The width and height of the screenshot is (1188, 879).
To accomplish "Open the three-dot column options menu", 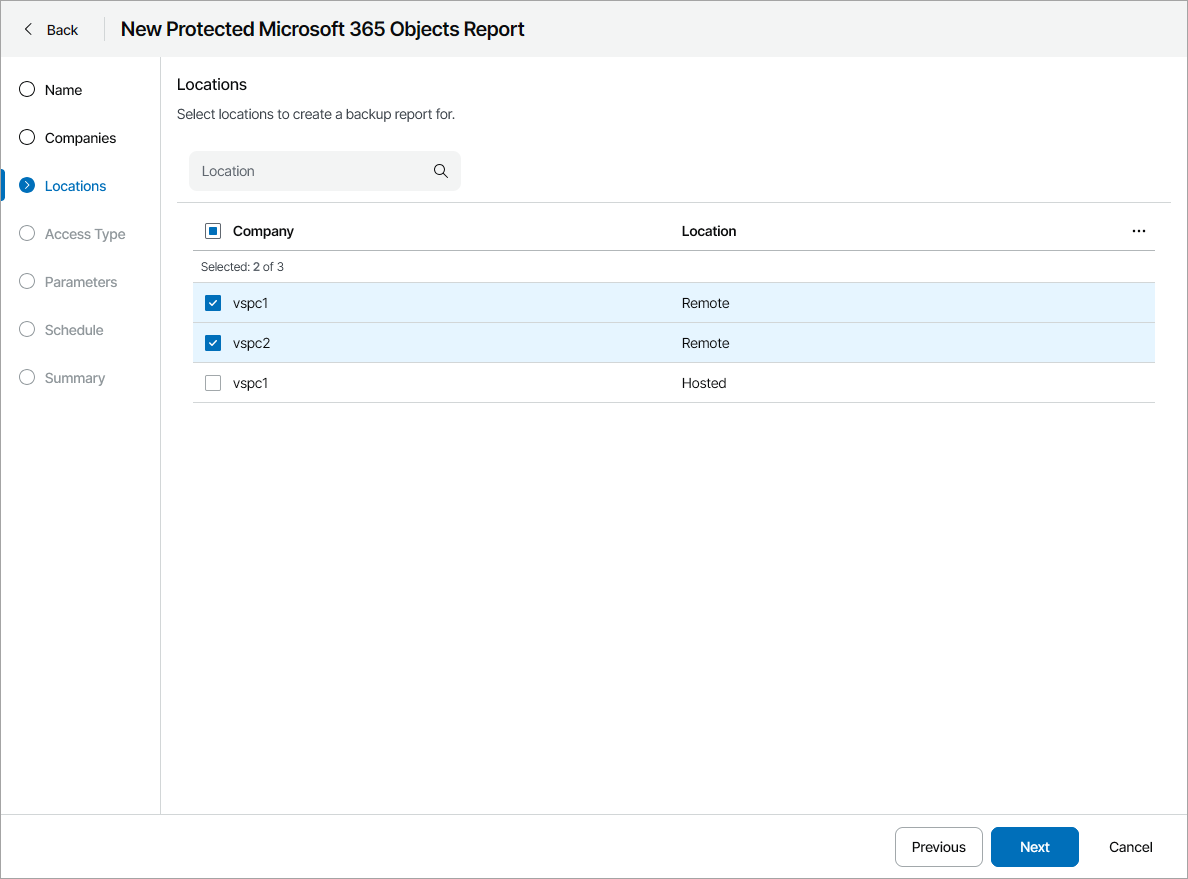I will [x=1138, y=231].
